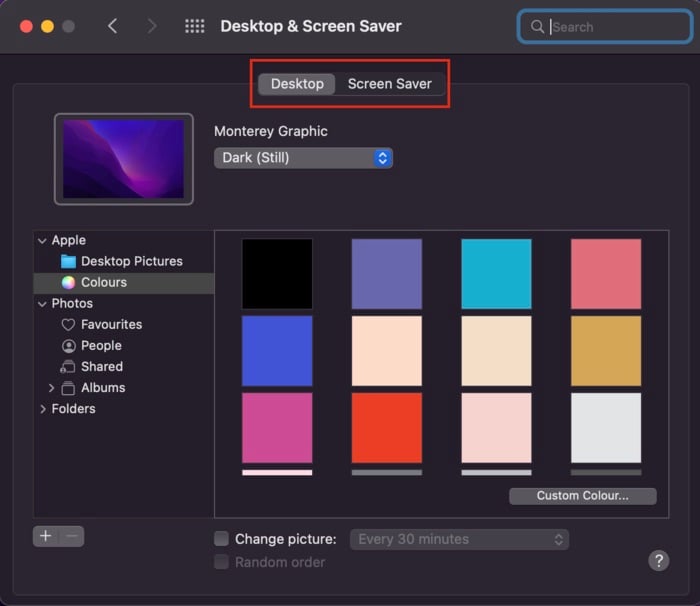Open the Every 30 minutes interval dropdown
Image resolution: width=700 pixels, height=606 pixels.
click(459, 539)
